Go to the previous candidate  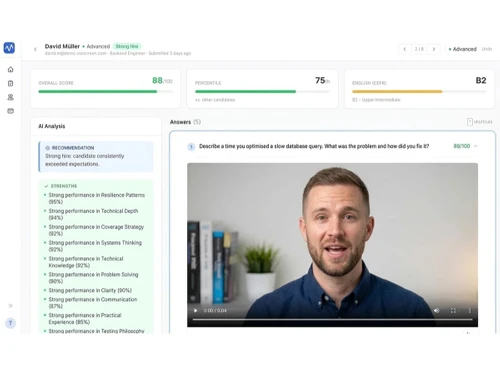tap(405, 49)
